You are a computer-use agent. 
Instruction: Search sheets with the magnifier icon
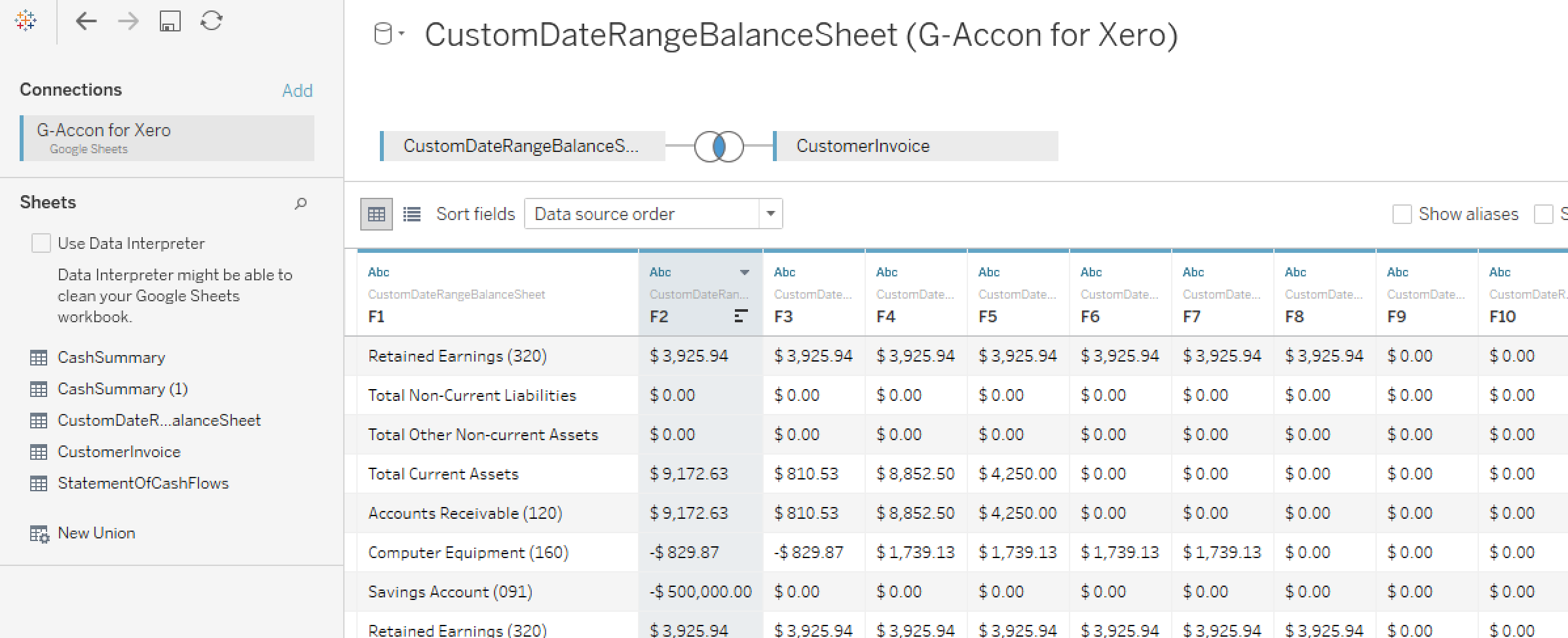(301, 203)
